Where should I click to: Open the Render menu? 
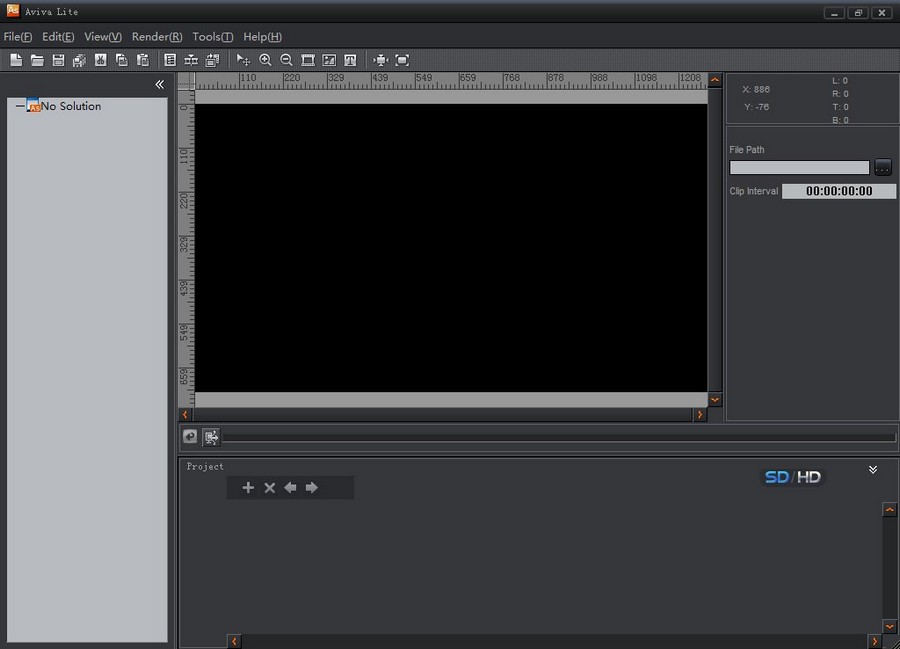click(157, 37)
